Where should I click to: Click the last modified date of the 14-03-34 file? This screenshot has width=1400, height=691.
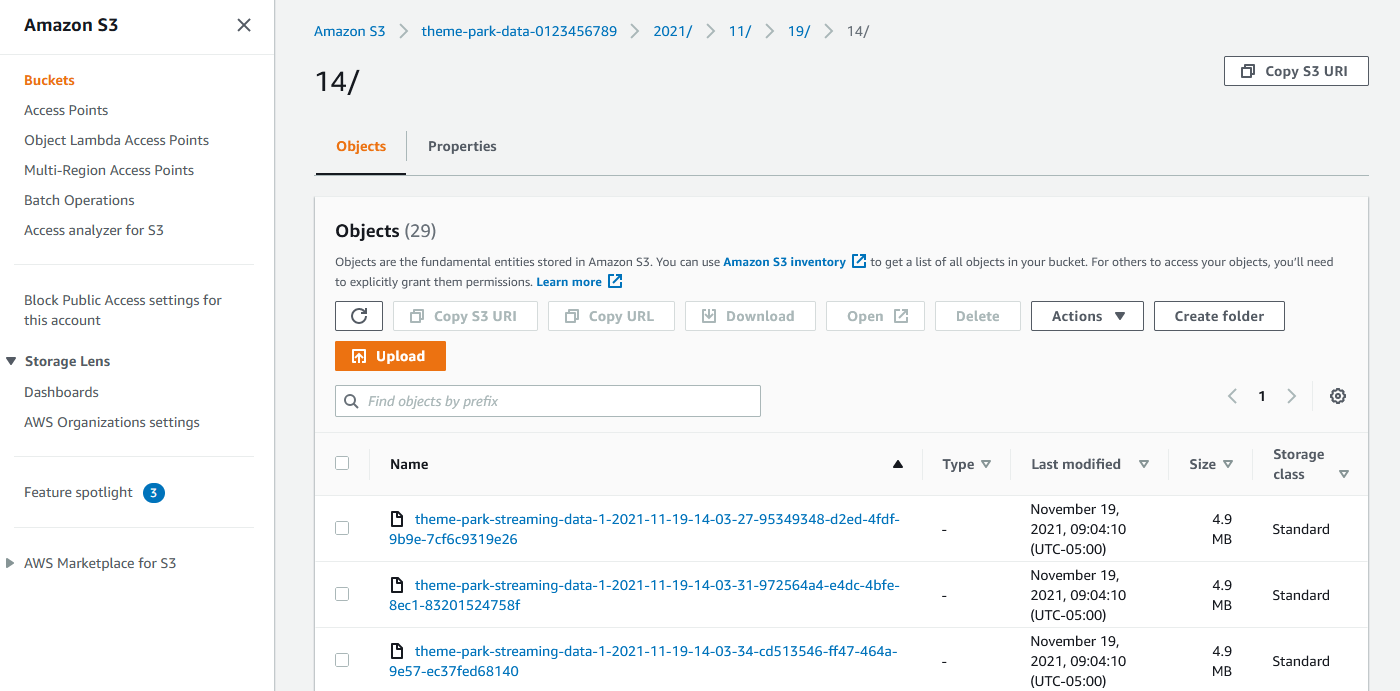pos(1078,661)
